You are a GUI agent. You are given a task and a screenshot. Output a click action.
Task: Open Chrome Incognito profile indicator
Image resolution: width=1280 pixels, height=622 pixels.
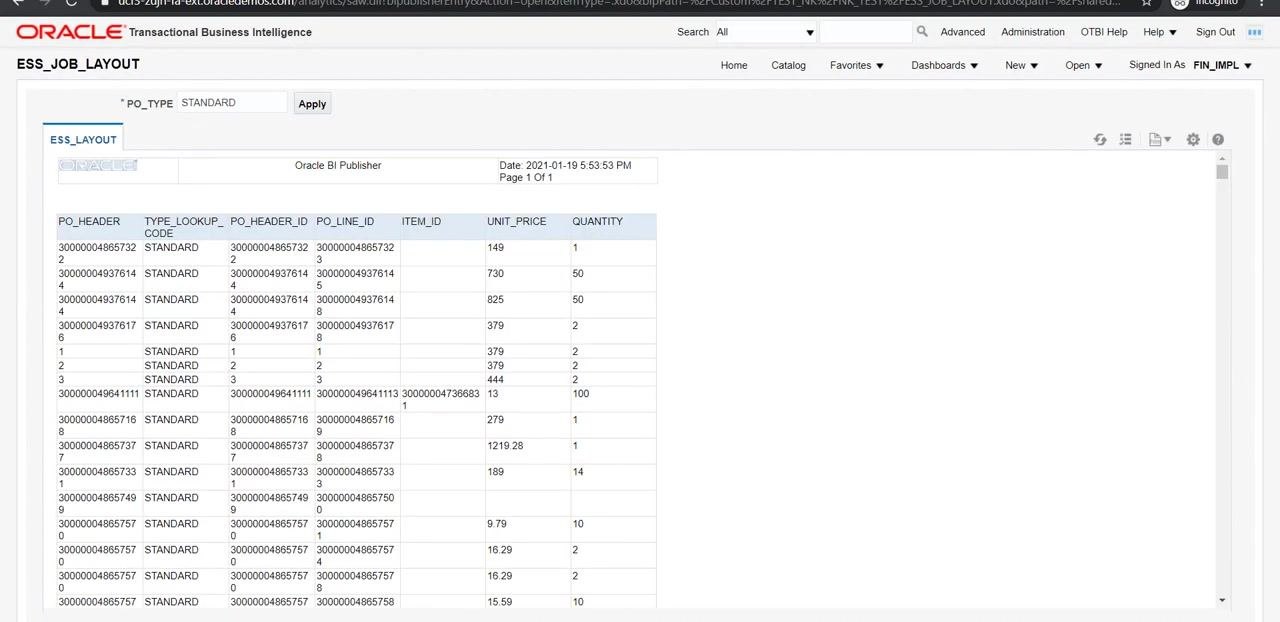(1204, 3)
